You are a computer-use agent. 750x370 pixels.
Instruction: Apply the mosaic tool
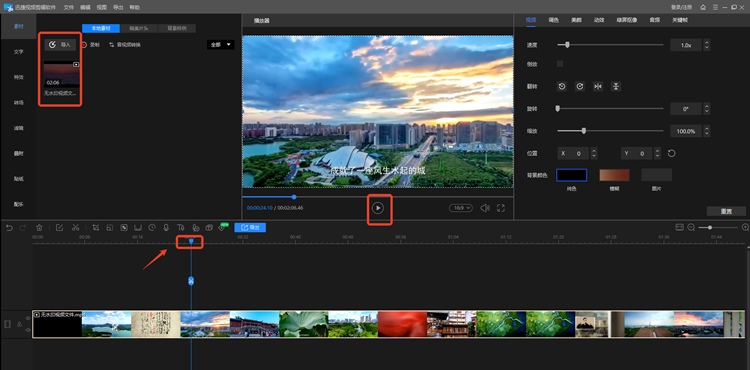click(124, 228)
